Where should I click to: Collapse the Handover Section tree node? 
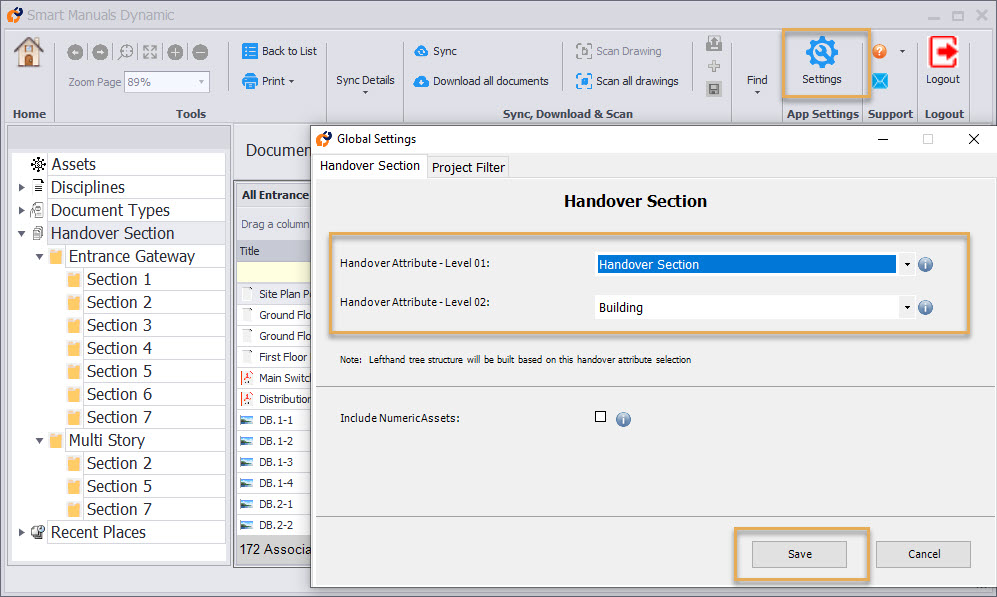[x=22, y=233]
